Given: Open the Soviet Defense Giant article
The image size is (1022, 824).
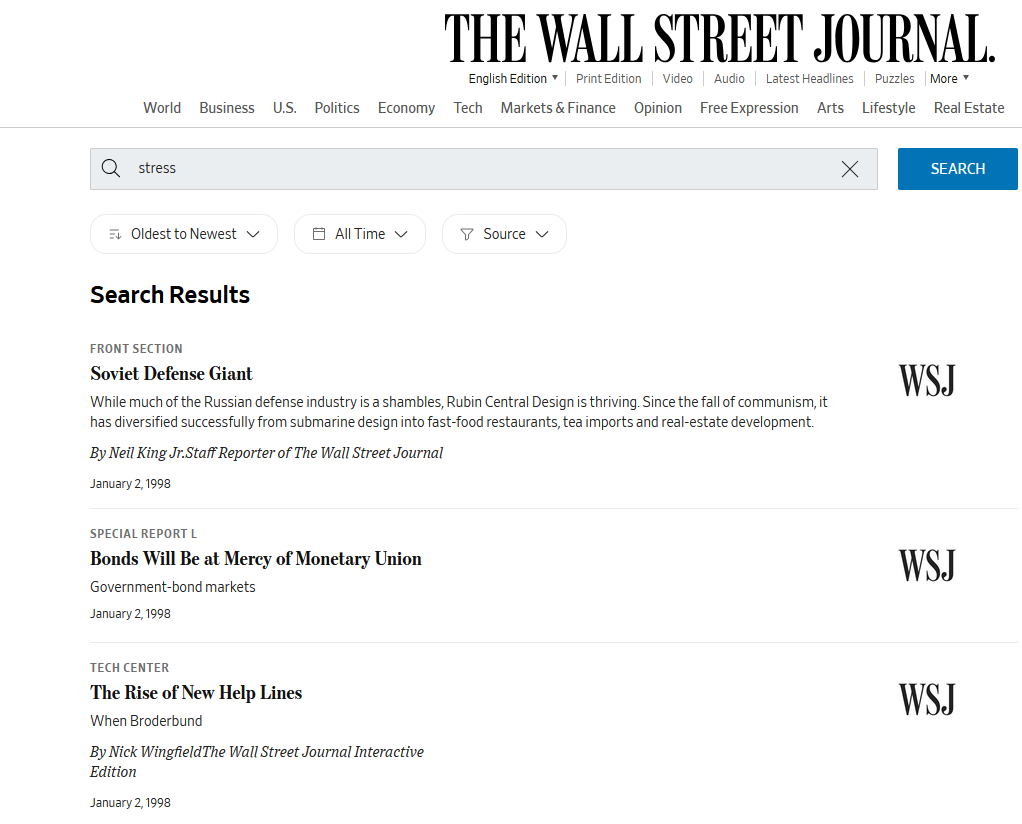Looking at the screenshot, I should click(x=171, y=374).
